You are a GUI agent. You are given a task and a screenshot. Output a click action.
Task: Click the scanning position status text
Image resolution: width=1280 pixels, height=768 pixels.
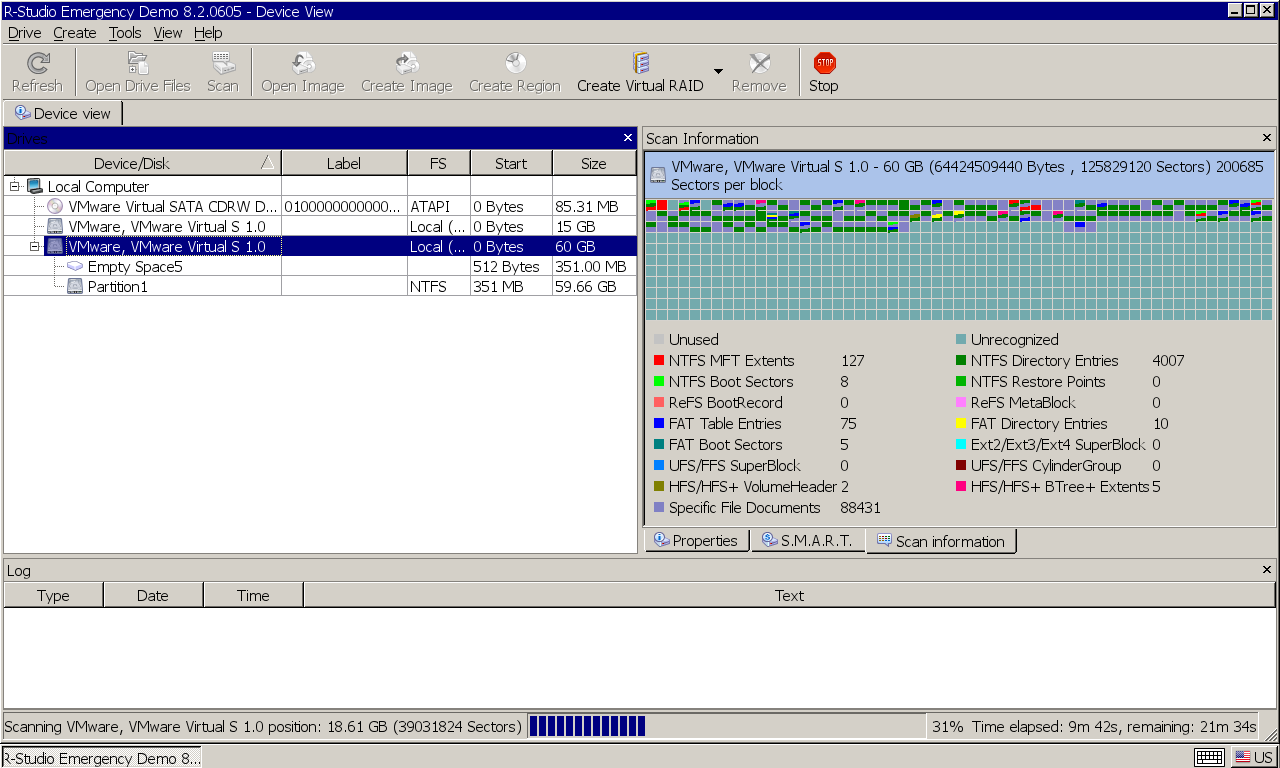263,727
